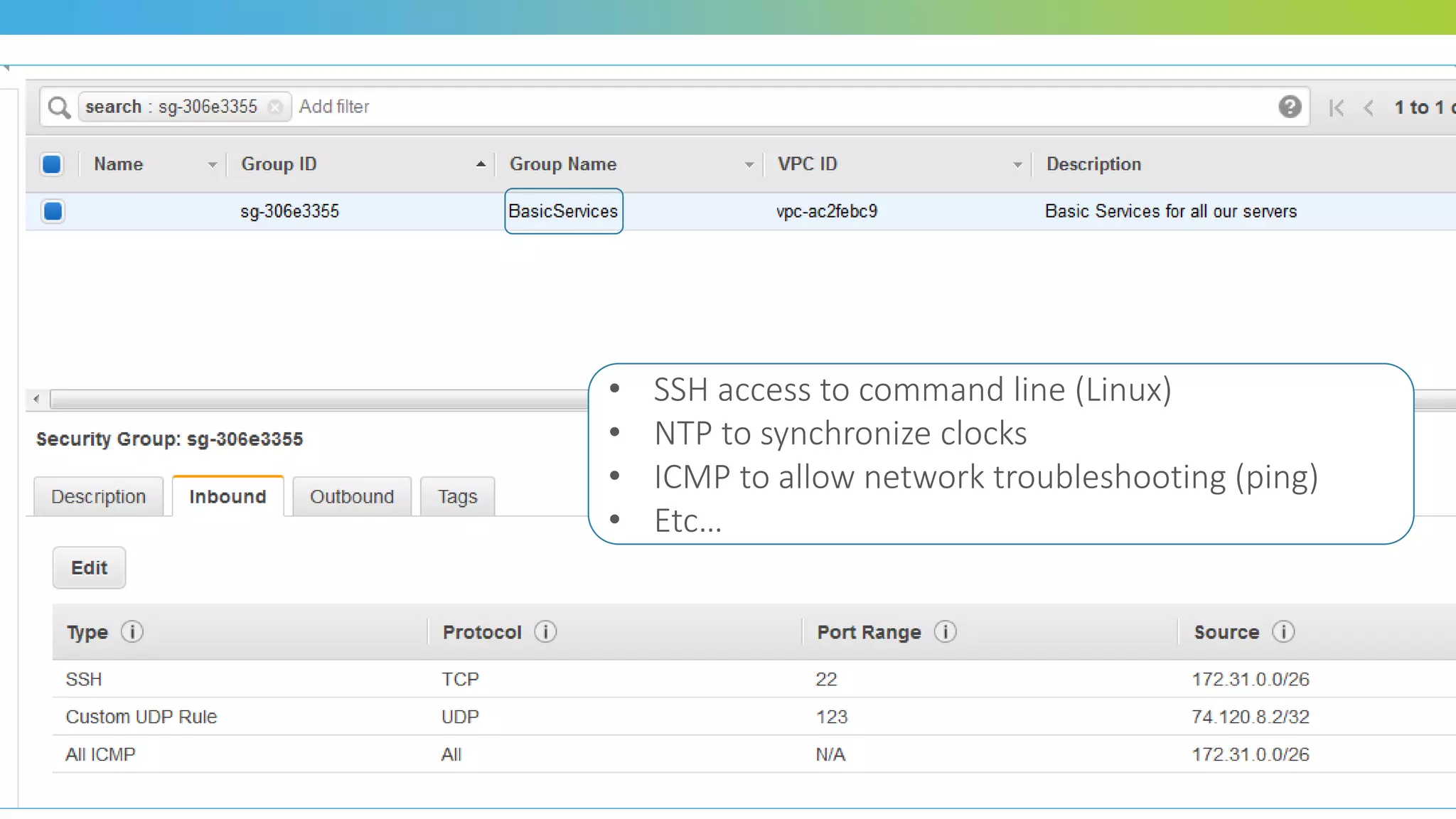1456x819 pixels.
Task: Click the Group ID column header label
Action: [279, 164]
